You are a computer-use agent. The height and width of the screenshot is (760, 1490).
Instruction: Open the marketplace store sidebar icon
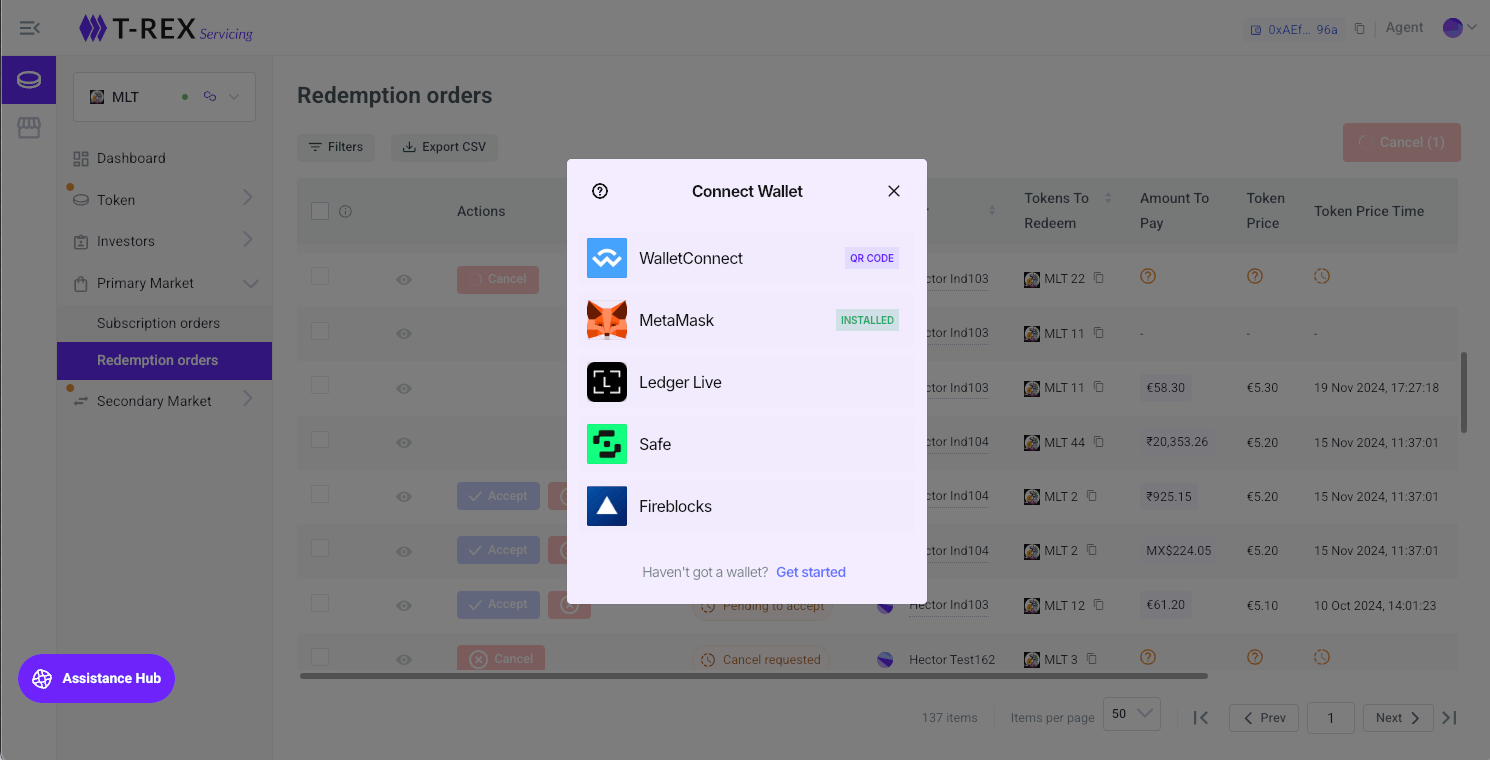(x=29, y=128)
